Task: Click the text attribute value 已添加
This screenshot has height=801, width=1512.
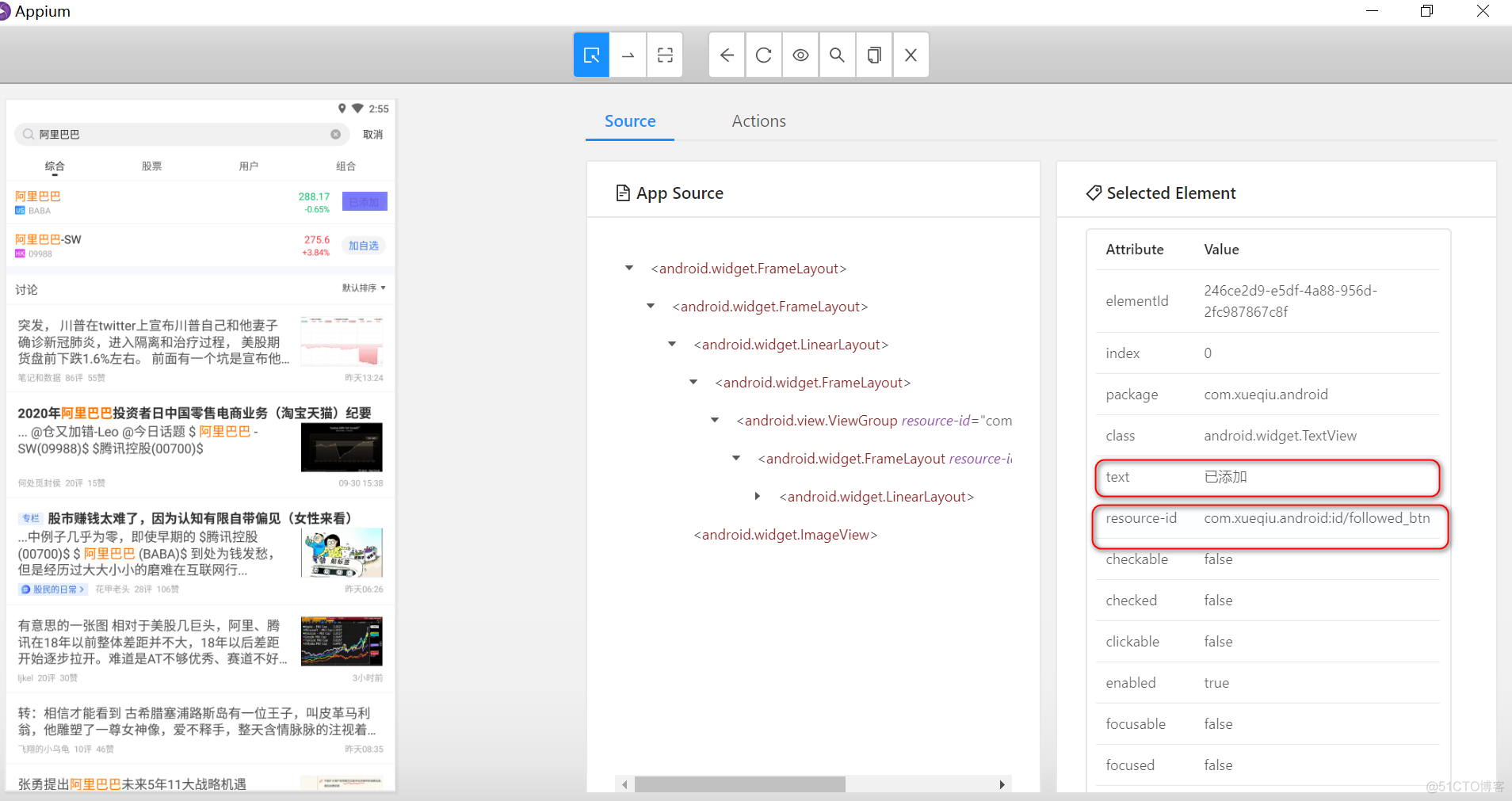Action: tap(1225, 477)
